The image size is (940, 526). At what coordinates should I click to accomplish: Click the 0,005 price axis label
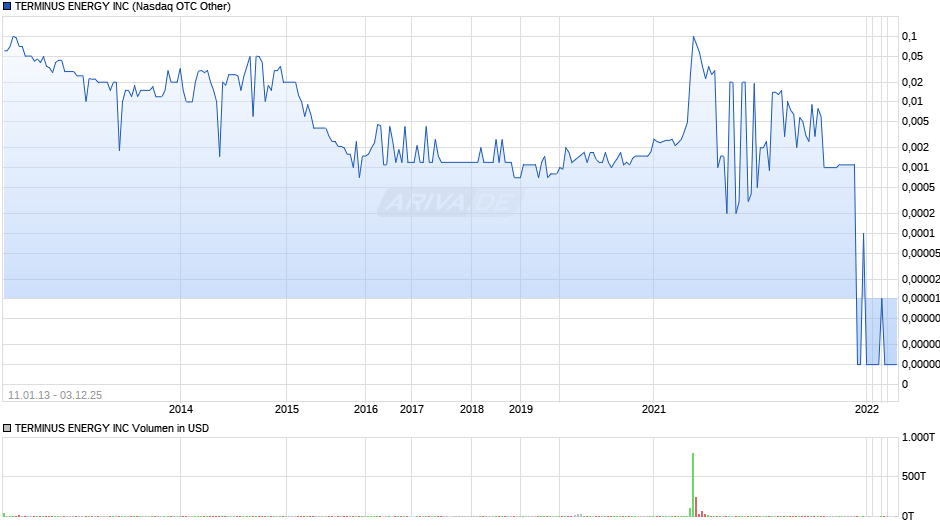[x=915, y=121]
